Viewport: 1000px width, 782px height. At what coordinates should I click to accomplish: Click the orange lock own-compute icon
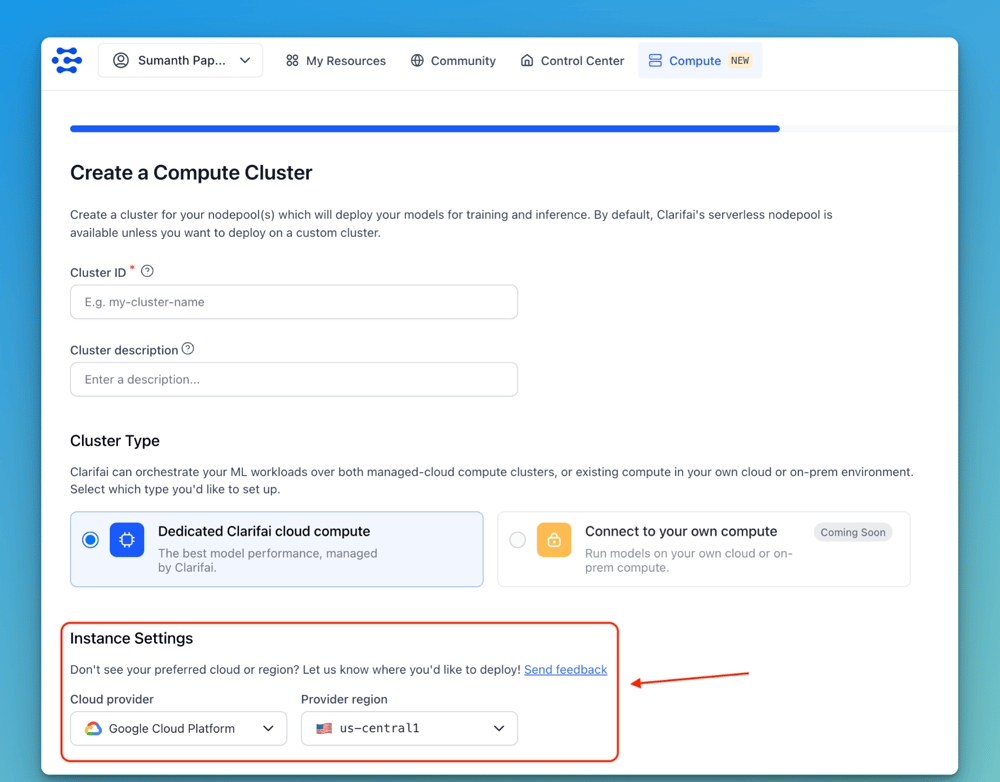click(554, 540)
